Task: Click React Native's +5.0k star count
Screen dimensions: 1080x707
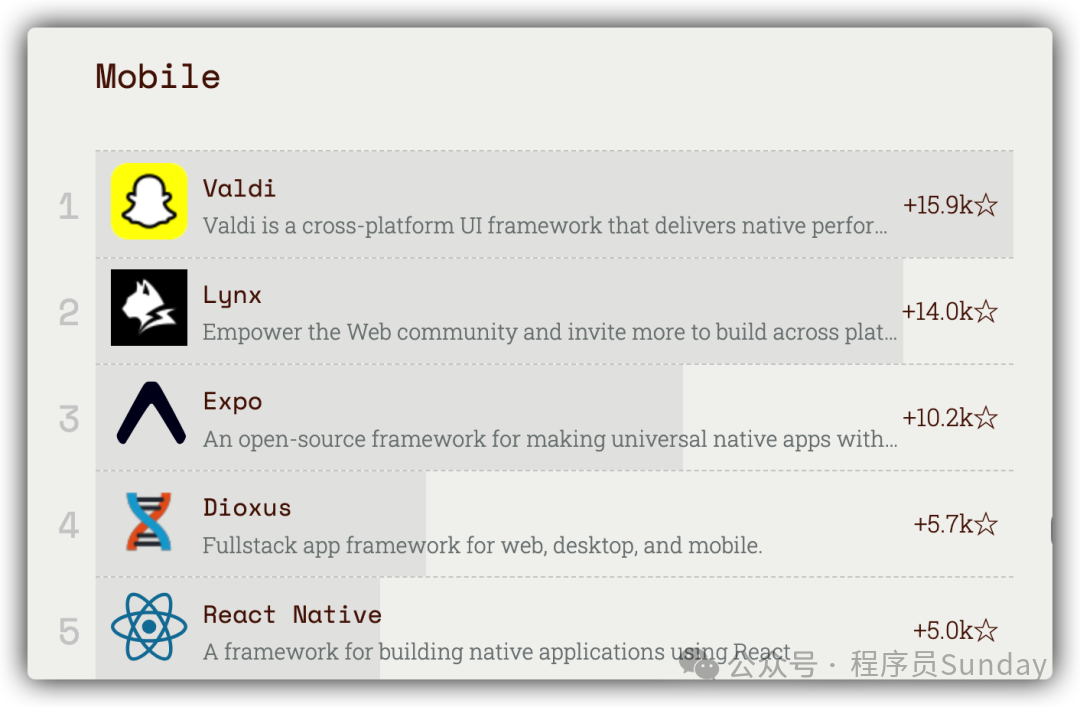Action: (x=955, y=630)
